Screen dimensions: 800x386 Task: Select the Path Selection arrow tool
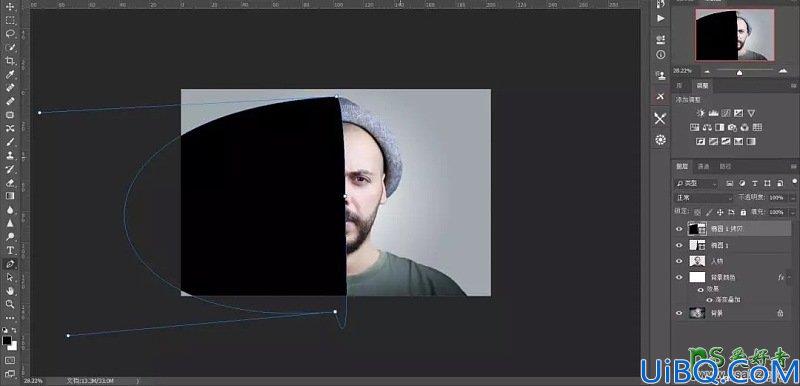click(10, 277)
